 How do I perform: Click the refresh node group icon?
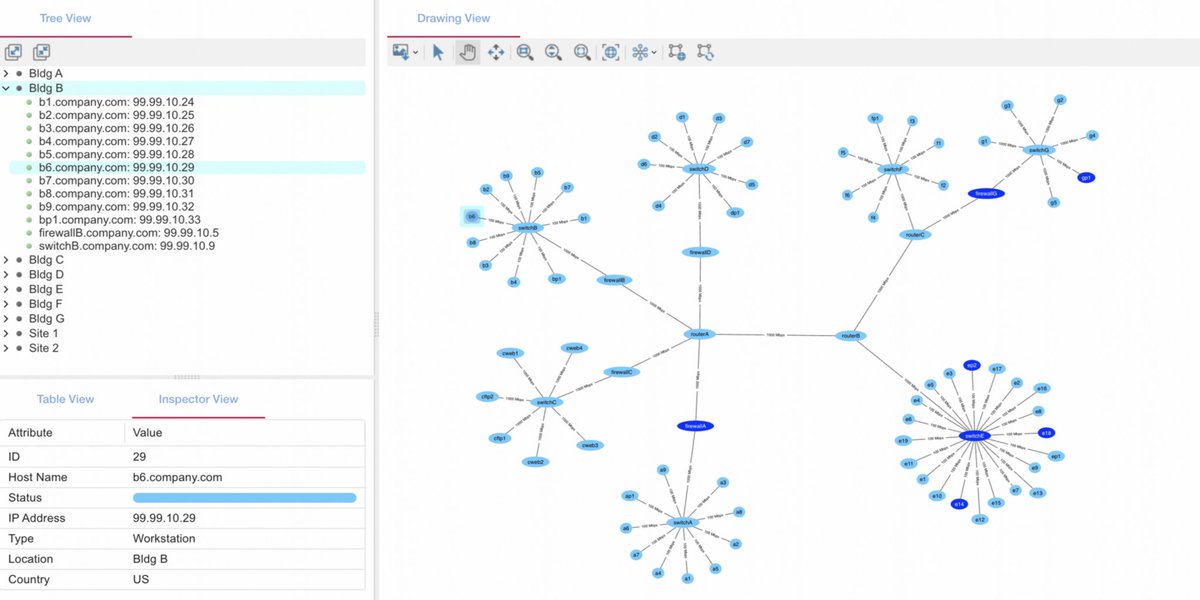[706, 52]
